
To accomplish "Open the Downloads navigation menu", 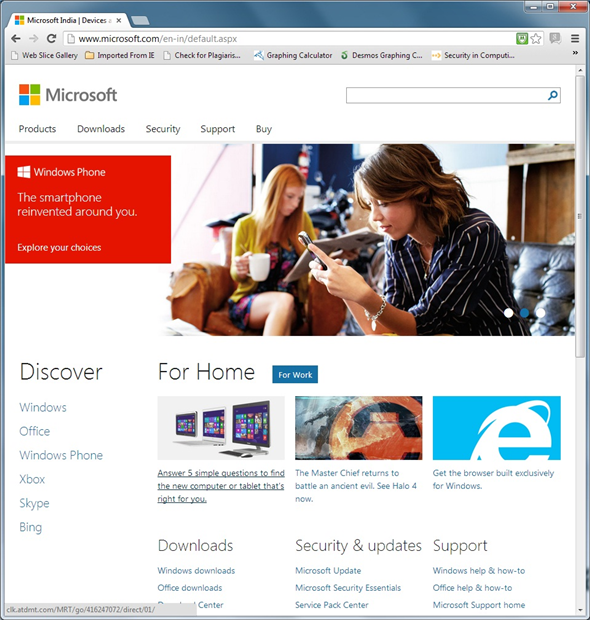I will 101,129.
